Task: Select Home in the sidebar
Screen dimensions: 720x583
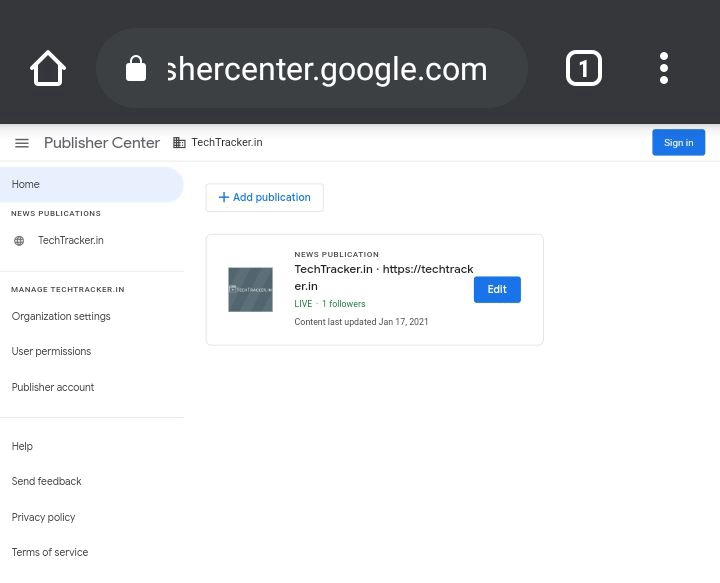Action: (x=26, y=185)
